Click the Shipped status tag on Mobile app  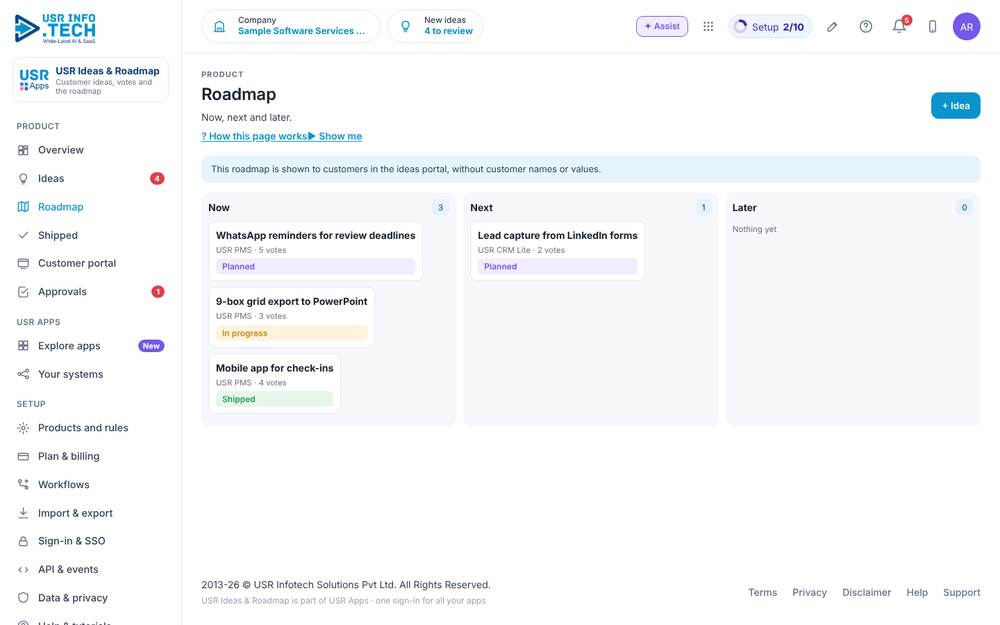point(274,399)
